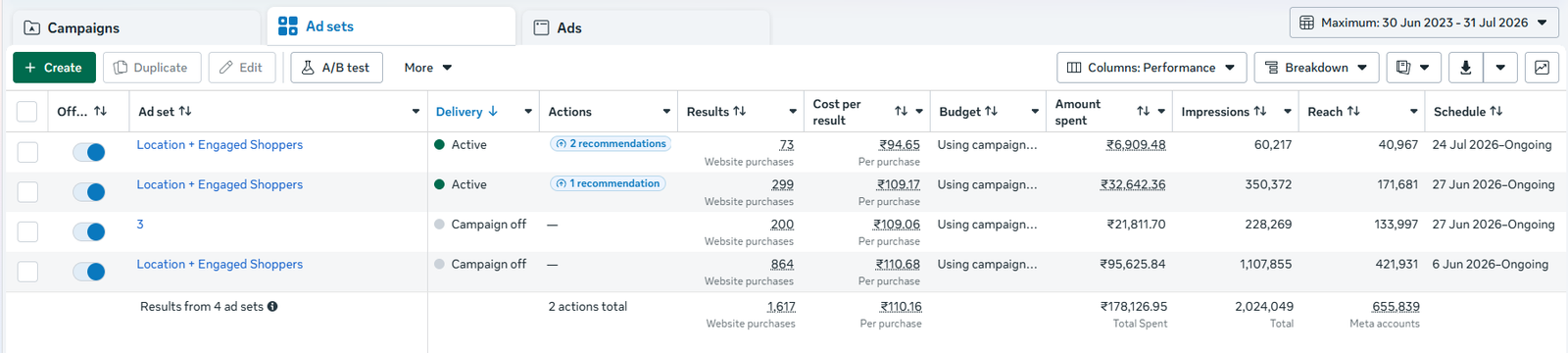Sort by Amount spent arrows
The width and height of the screenshot is (1568, 353).
[x=1143, y=112]
